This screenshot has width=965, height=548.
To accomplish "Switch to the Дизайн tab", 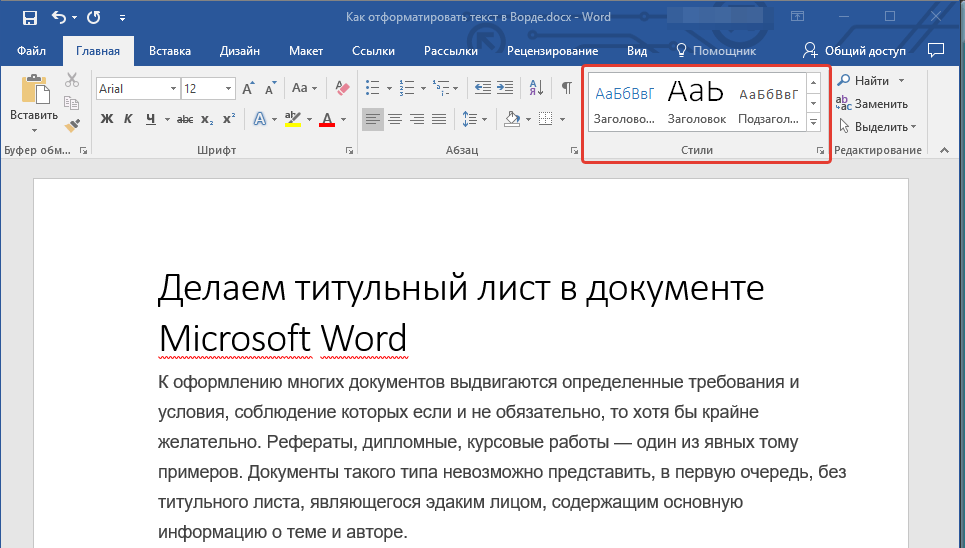I will (240, 51).
